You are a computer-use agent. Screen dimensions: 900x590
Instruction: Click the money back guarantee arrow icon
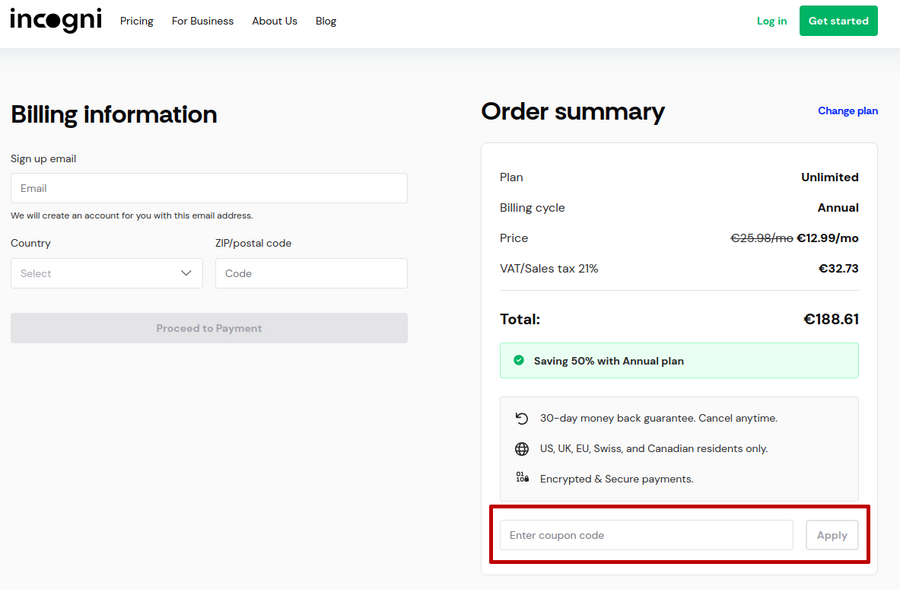(521, 418)
